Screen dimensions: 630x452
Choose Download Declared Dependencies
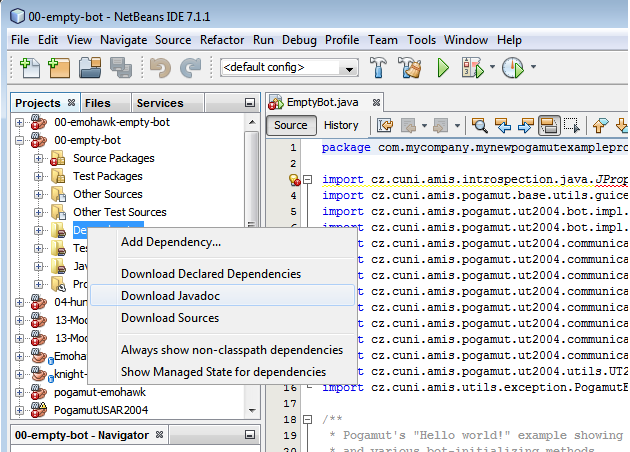[223, 274]
